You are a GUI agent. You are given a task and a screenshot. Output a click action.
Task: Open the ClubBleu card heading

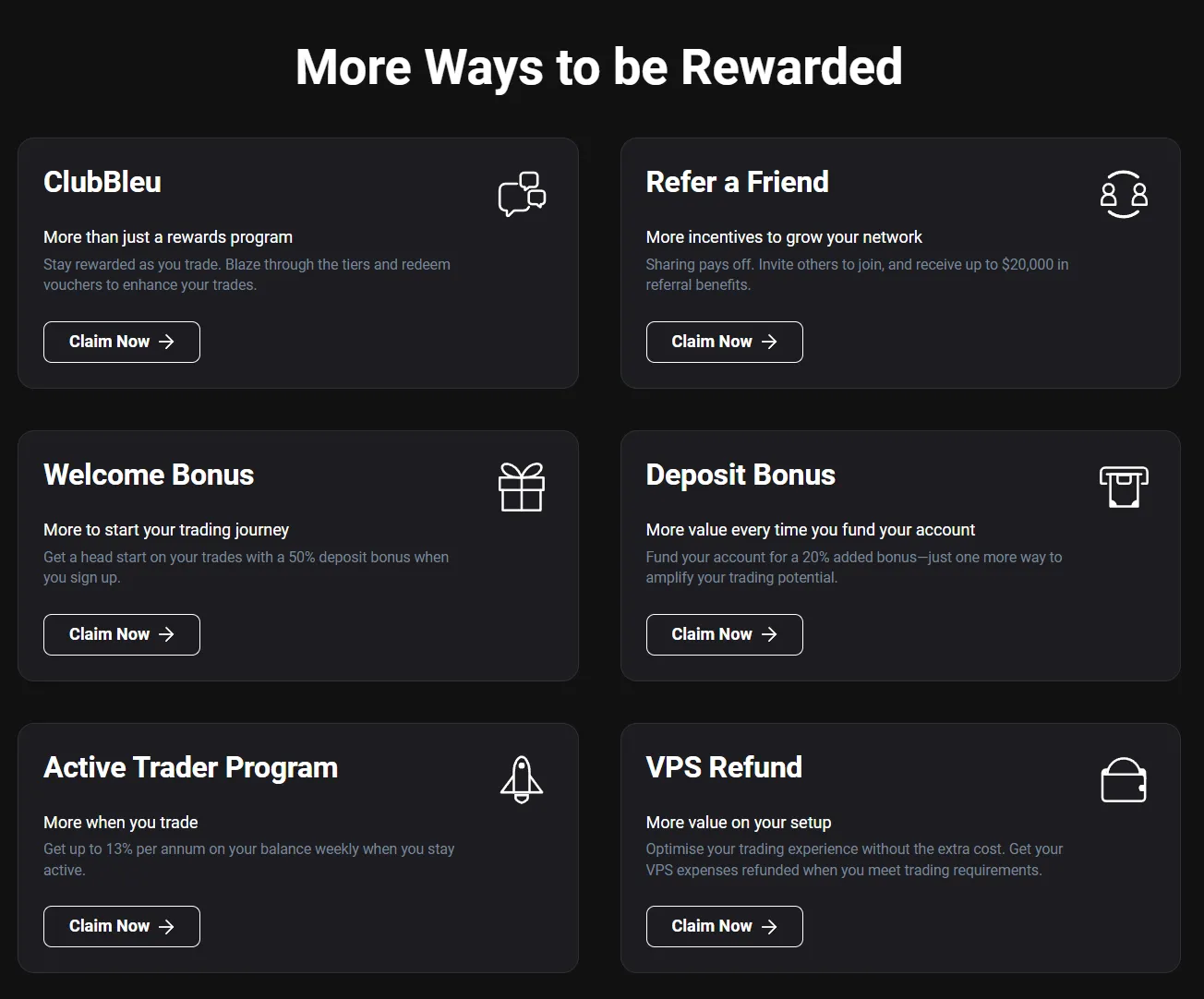coord(102,182)
